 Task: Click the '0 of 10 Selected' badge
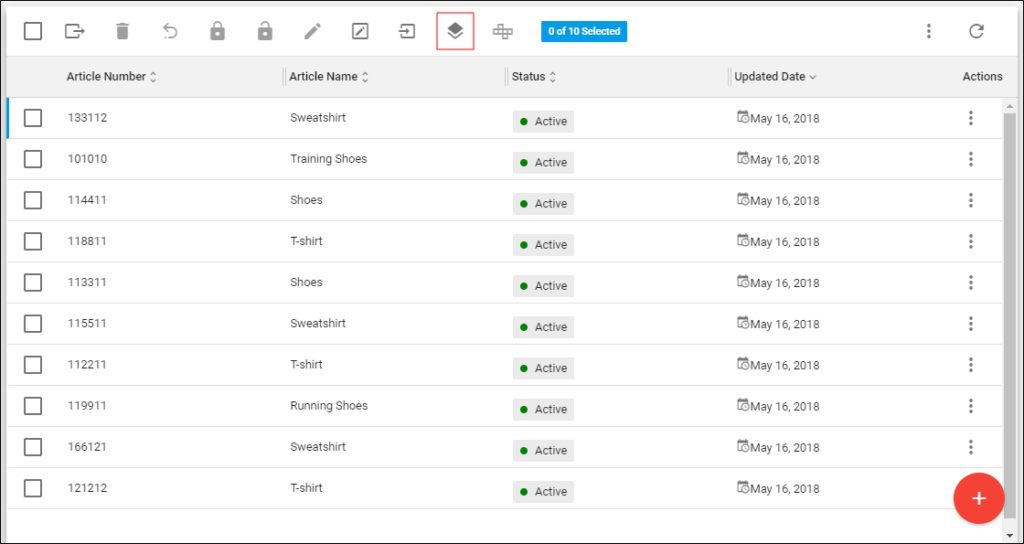pos(584,31)
